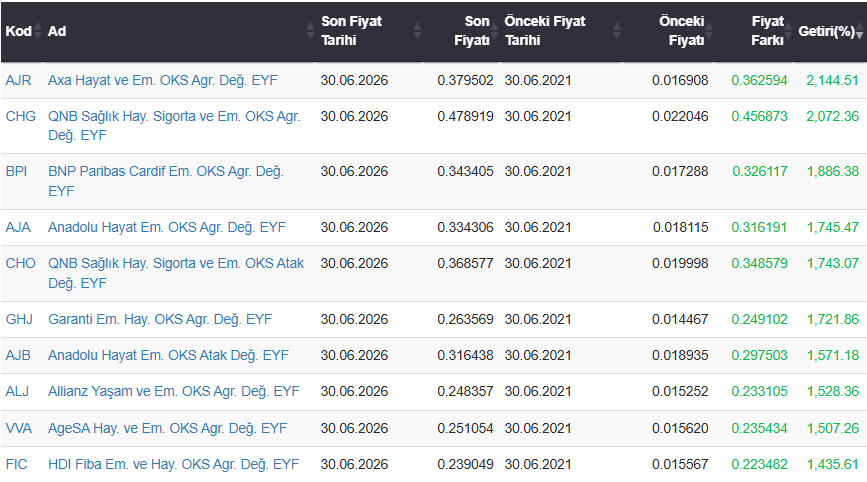Select last price 0.343405
This screenshot has width=867, height=482.
pyautogui.click(x=465, y=171)
